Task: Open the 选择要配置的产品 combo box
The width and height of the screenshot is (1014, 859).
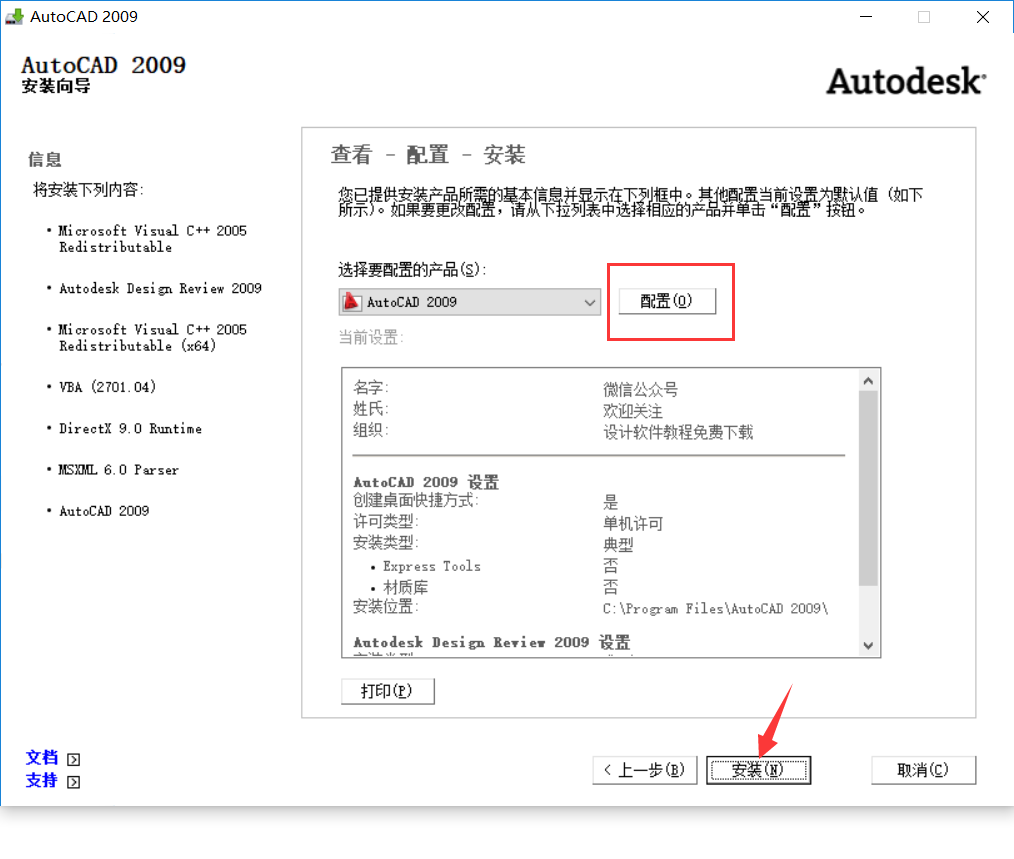Action: tap(470, 302)
